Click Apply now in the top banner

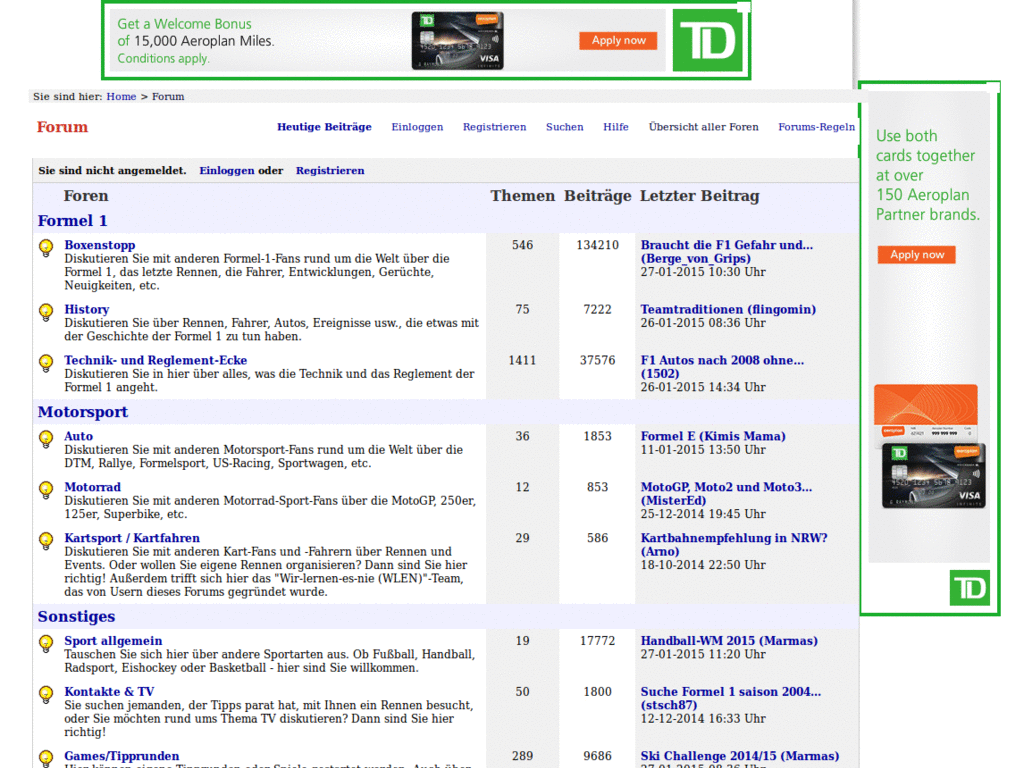(618, 40)
